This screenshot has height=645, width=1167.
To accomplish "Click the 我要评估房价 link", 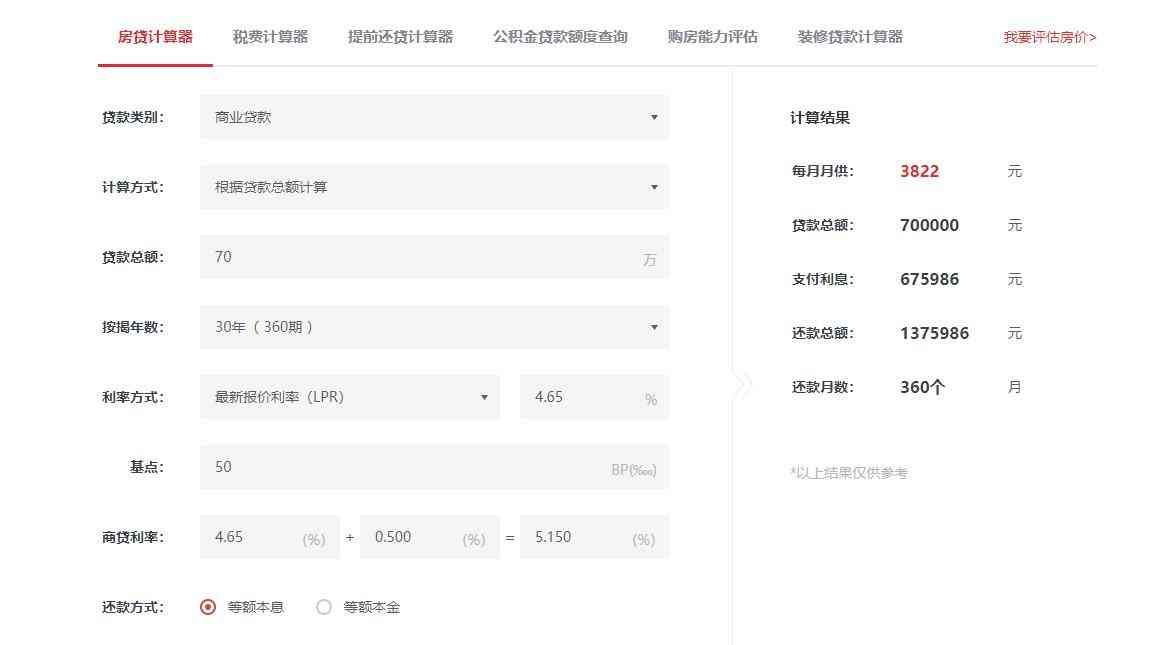I will (1049, 37).
